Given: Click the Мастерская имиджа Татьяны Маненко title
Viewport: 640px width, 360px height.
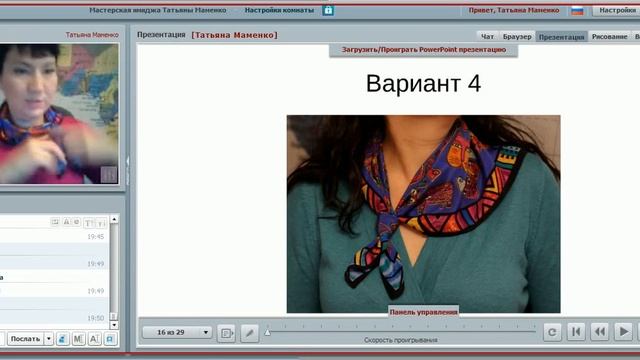Looking at the screenshot, I should click(x=158, y=10).
